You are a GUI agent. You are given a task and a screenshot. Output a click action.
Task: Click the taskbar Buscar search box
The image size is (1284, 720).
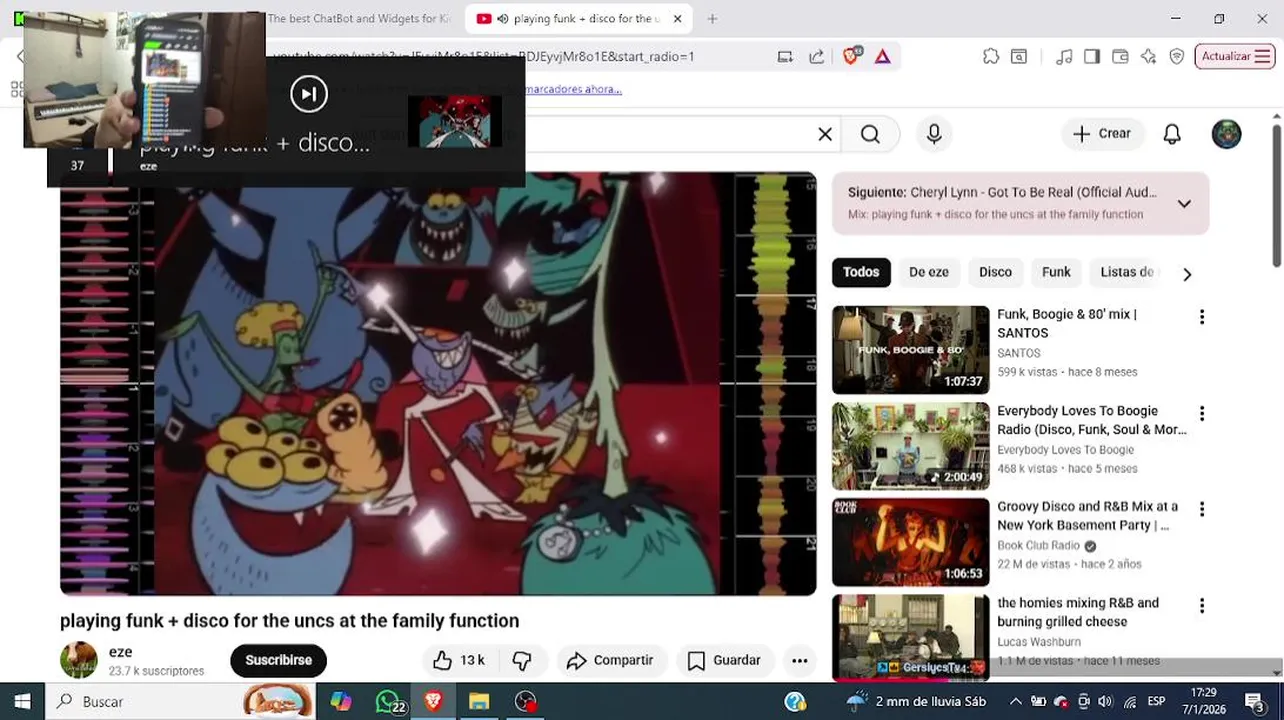click(180, 702)
